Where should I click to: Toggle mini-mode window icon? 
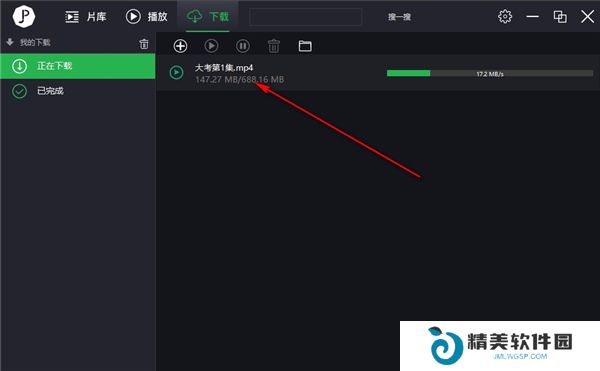click(x=560, y=16)
